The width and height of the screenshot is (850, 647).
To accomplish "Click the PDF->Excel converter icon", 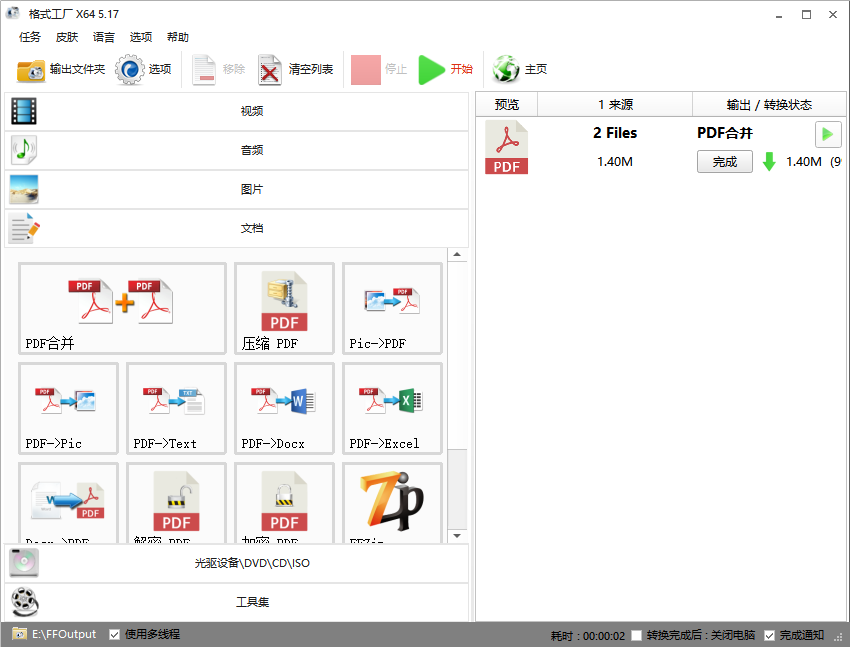I will [x=392, y=408].
